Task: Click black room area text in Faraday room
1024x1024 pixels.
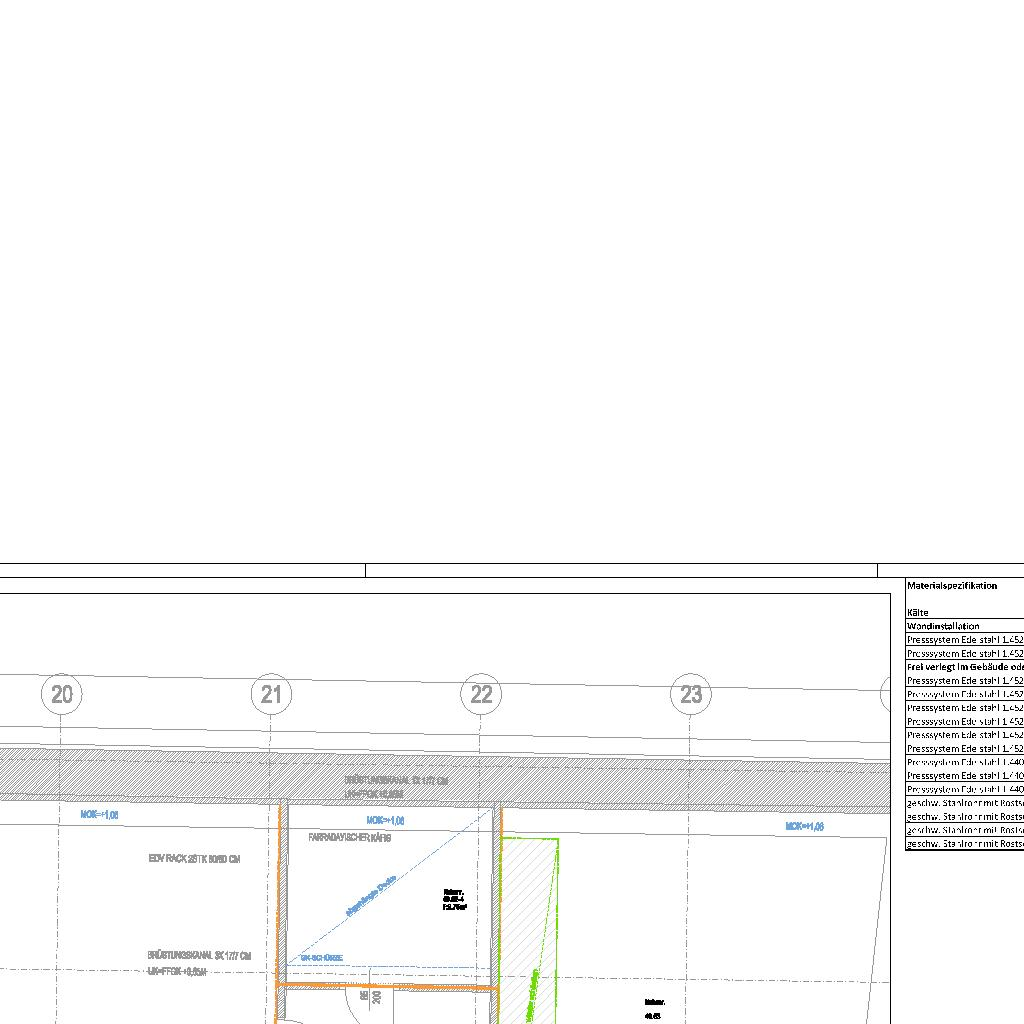Action: pyautogui.click(x=454, y=899)
